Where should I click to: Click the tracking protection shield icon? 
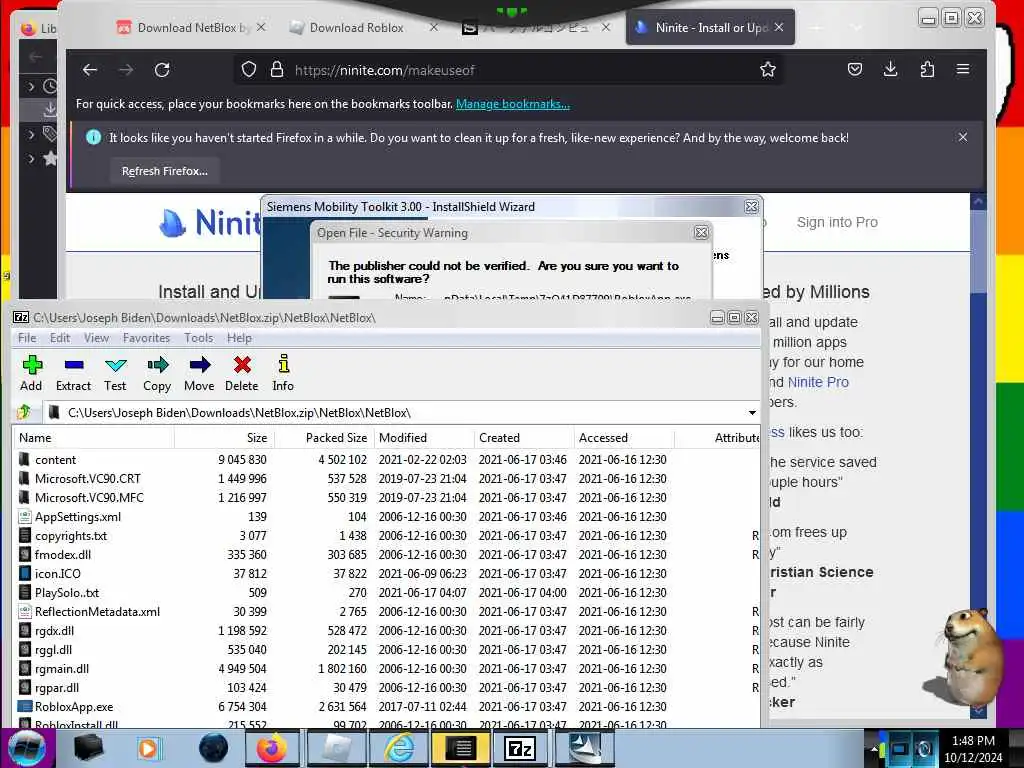click(x=249, y=70)
